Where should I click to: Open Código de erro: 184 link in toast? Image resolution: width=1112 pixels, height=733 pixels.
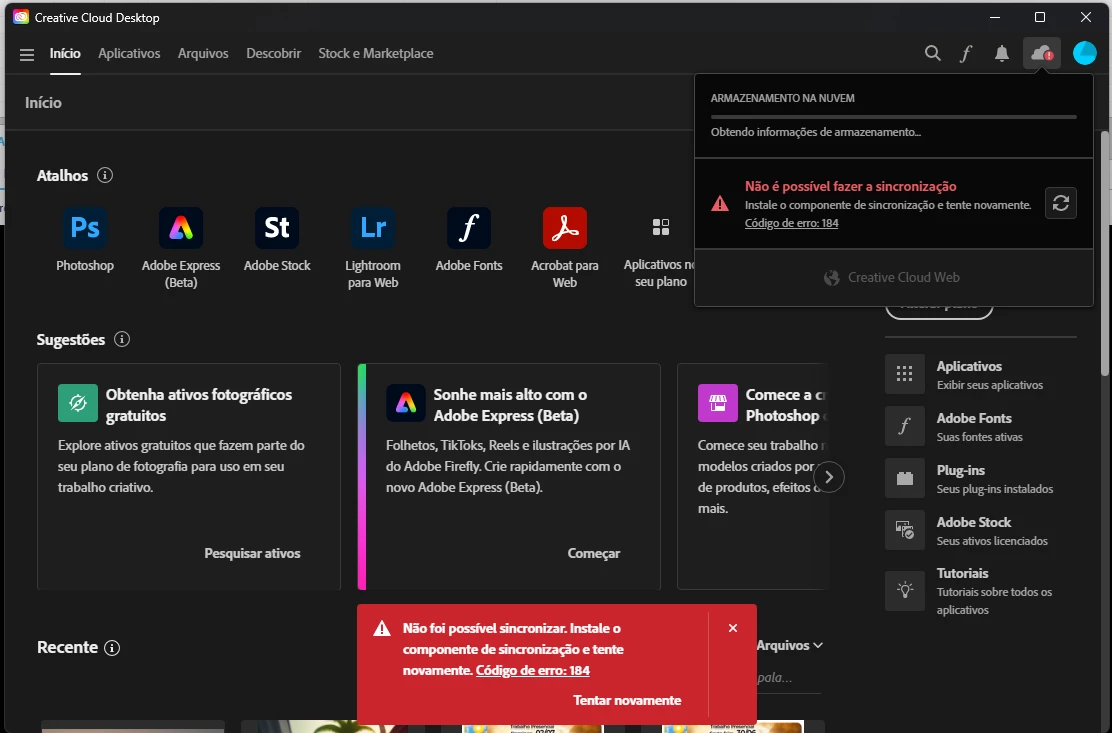533,670
